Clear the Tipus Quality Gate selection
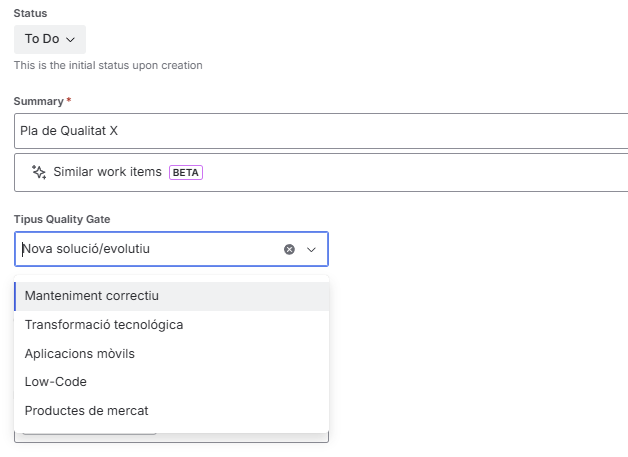This screenshot has height=457, width=628. point(289,250)
